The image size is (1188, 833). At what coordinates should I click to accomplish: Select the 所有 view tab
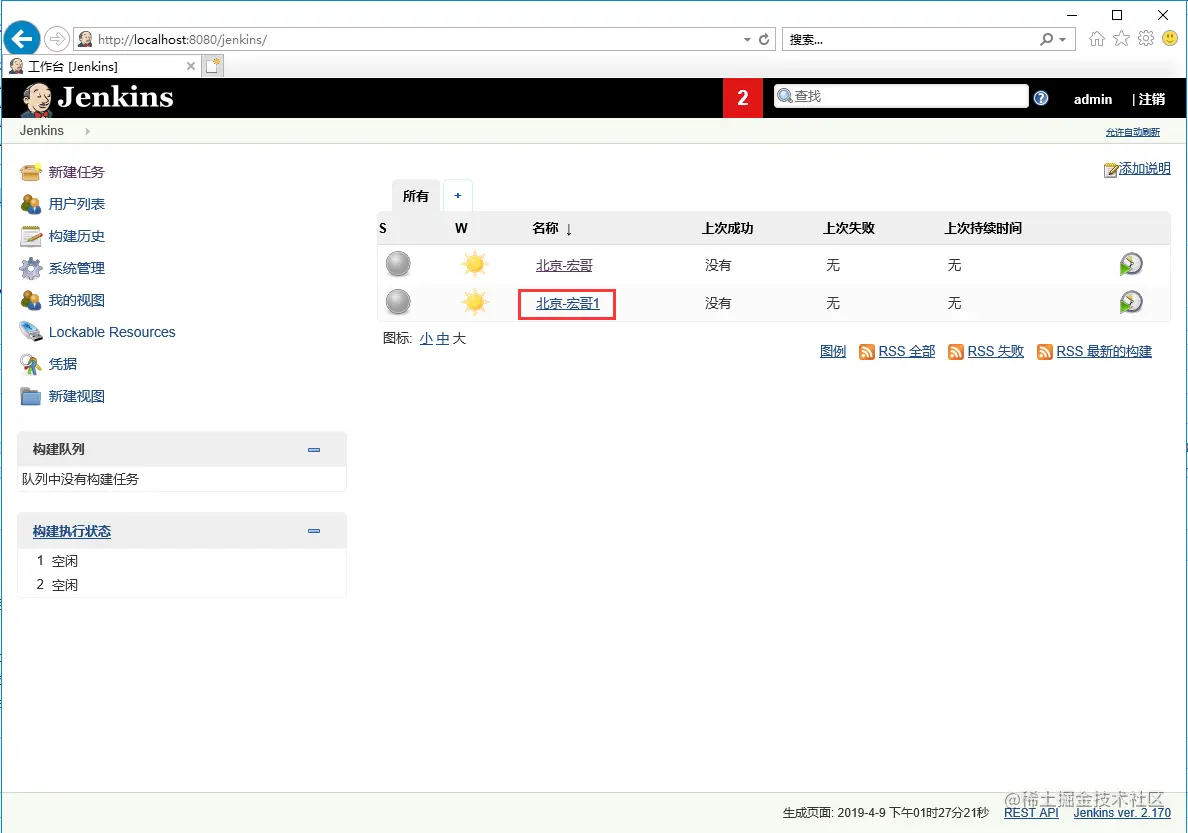(415, 196)
